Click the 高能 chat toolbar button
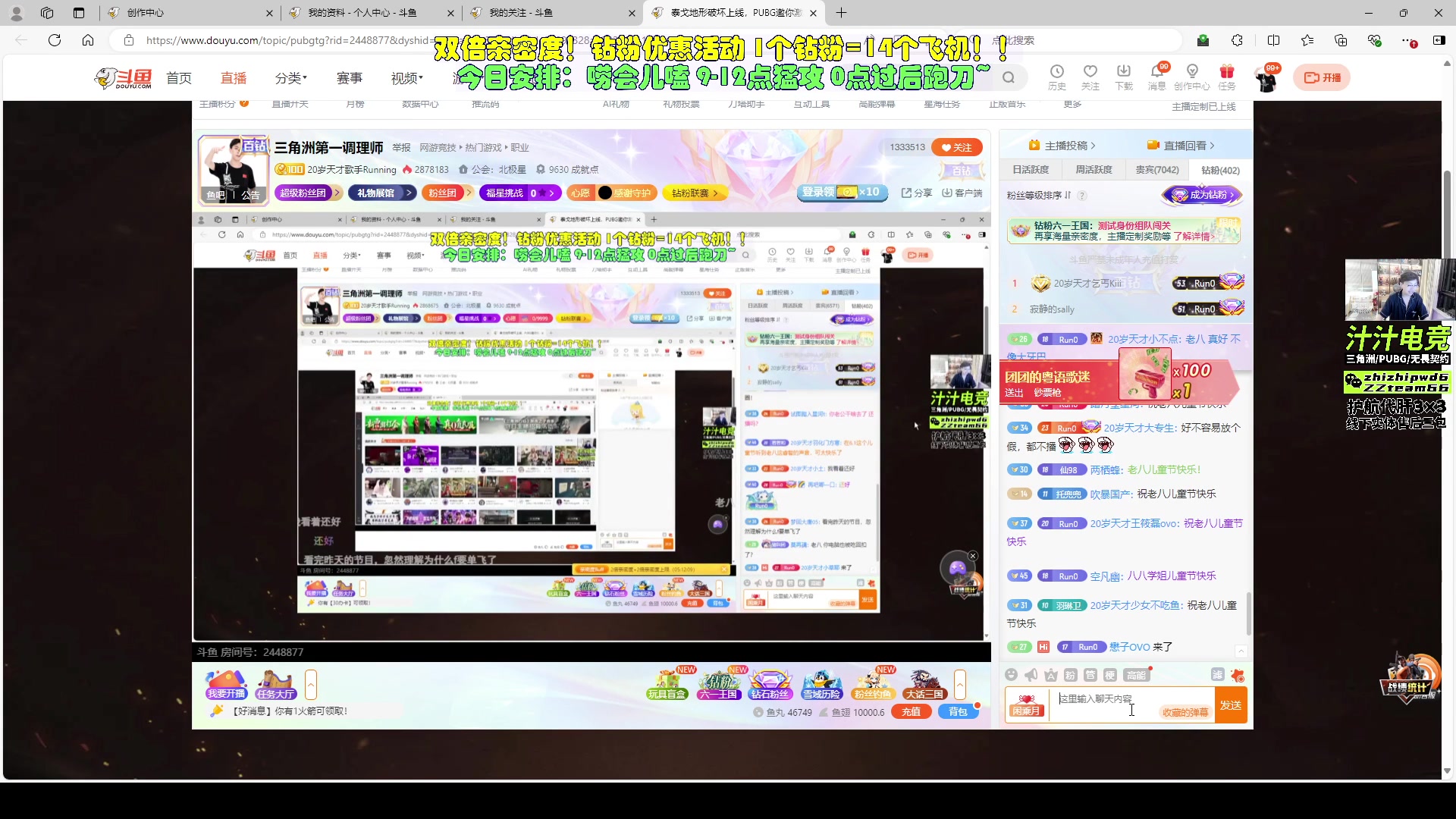Screen dimensions: 1456x819 (x=1136, y=675)
